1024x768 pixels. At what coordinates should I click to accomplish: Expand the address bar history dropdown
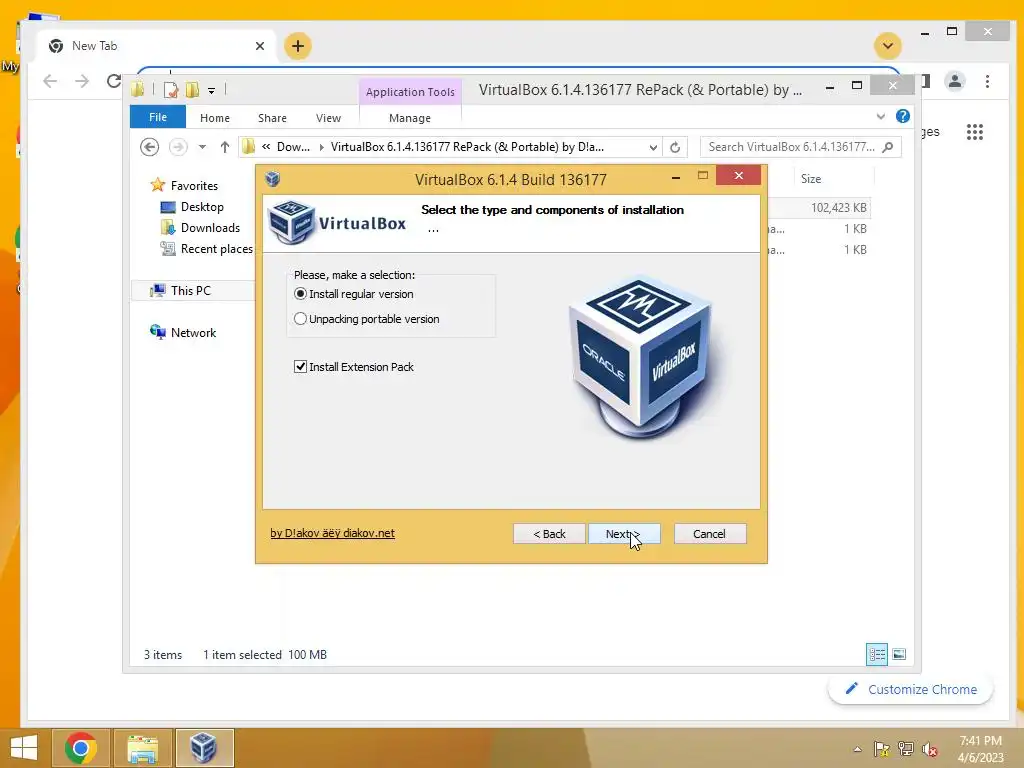(x=653, y=148)
